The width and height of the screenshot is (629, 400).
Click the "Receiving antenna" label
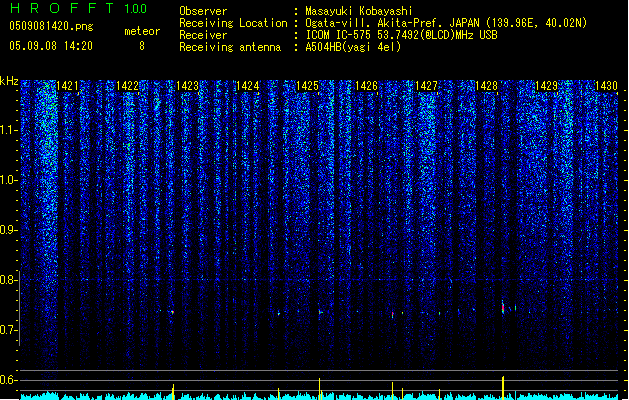tap(230, 47)
